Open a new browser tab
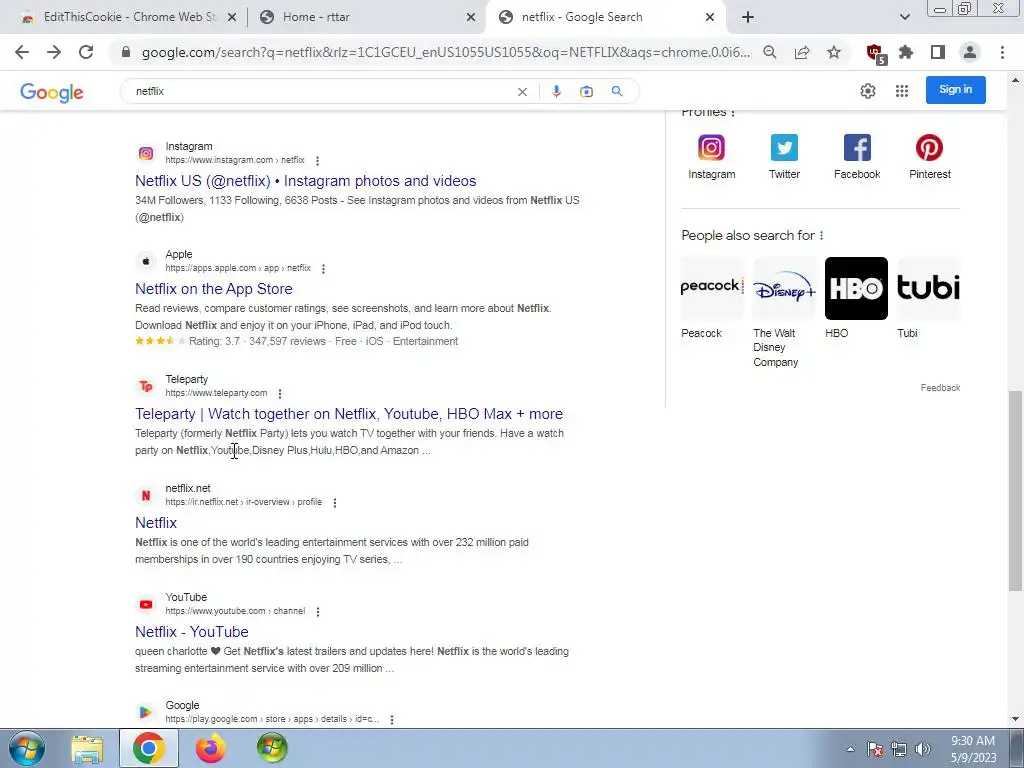This screenshot has width=1024, height=768. 748,18
